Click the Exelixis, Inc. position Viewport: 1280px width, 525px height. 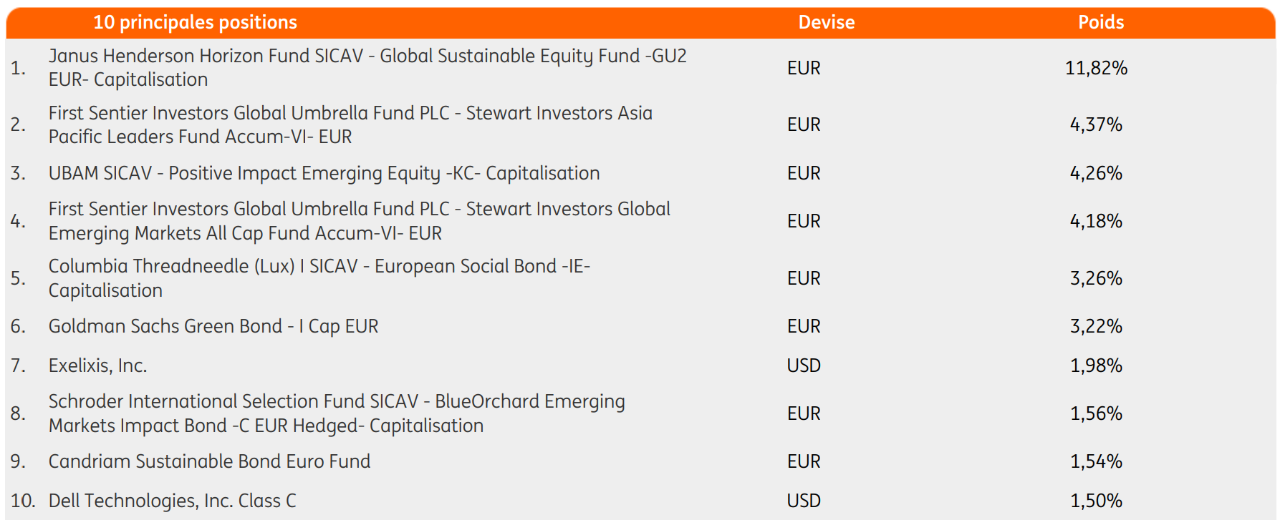98,365
